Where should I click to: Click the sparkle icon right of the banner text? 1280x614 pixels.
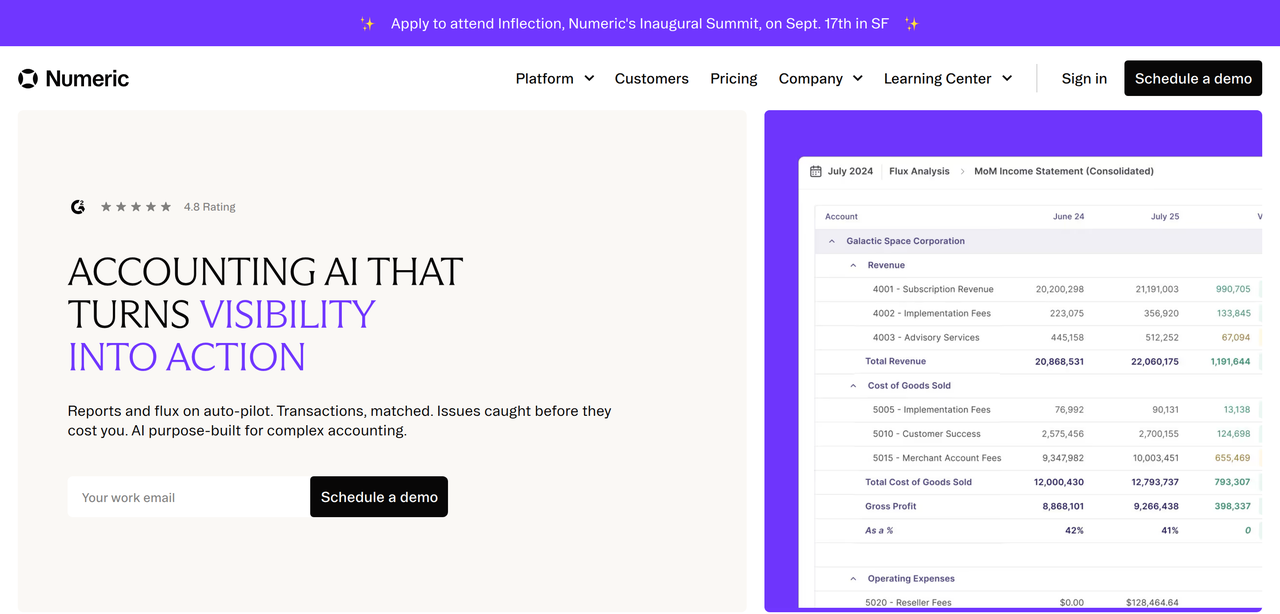(x=911, y=23)
